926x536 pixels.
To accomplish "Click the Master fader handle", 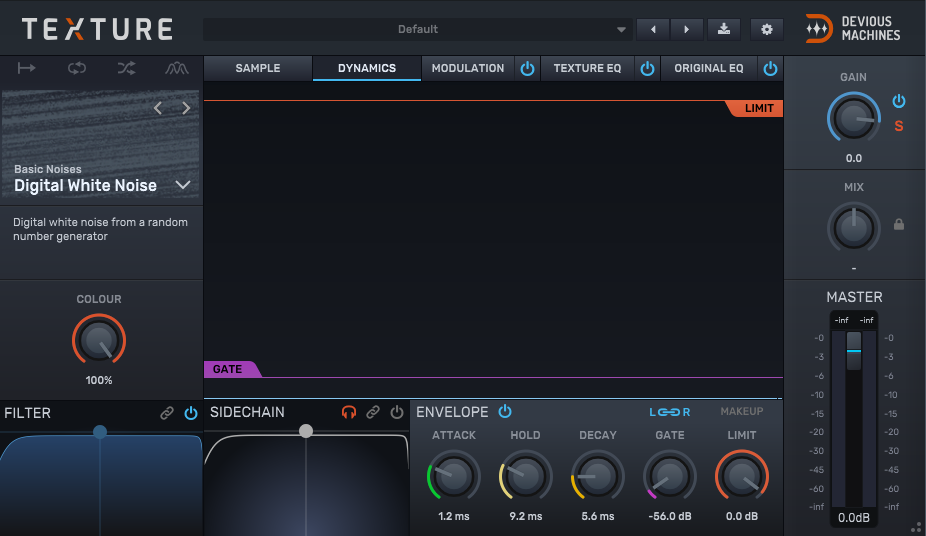I will 854,351.
